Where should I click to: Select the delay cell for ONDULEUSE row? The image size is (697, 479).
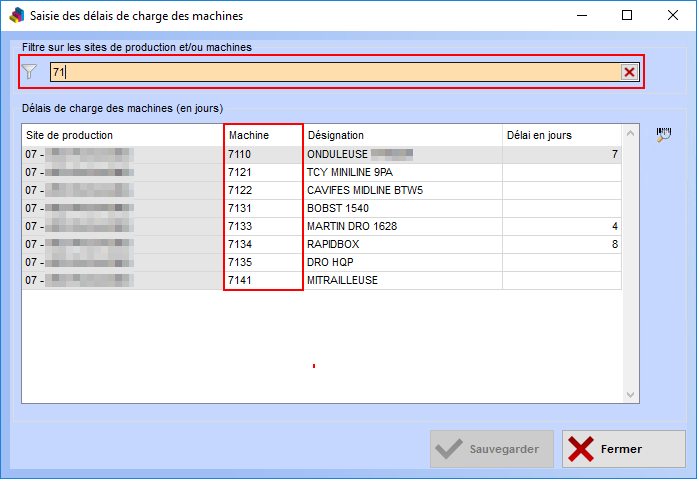point(561,154)
